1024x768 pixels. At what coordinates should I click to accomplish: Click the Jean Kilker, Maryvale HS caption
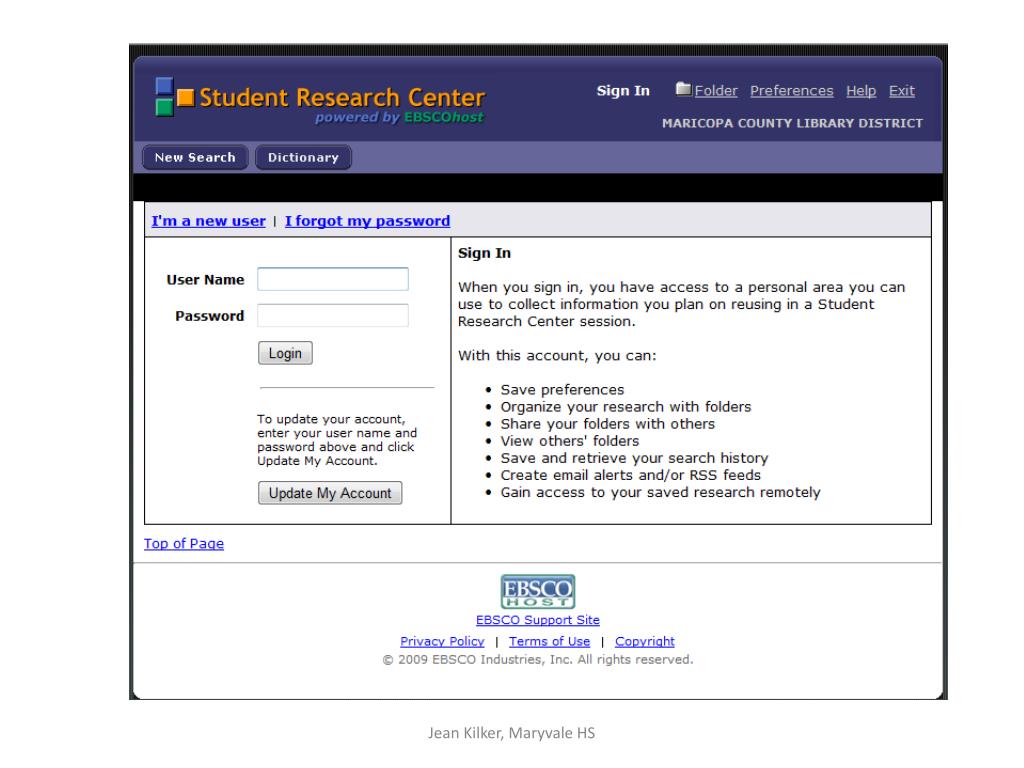pyautogui.click(x=511, y=733)
